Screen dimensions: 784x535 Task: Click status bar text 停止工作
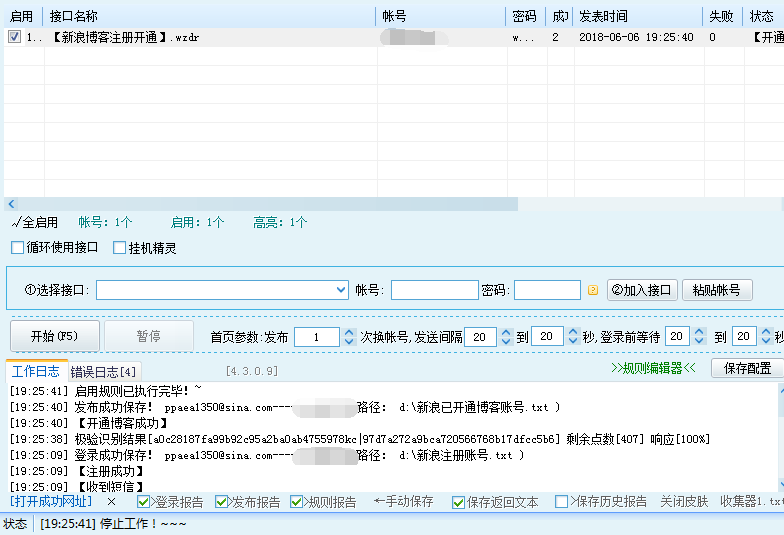[142, 524]
